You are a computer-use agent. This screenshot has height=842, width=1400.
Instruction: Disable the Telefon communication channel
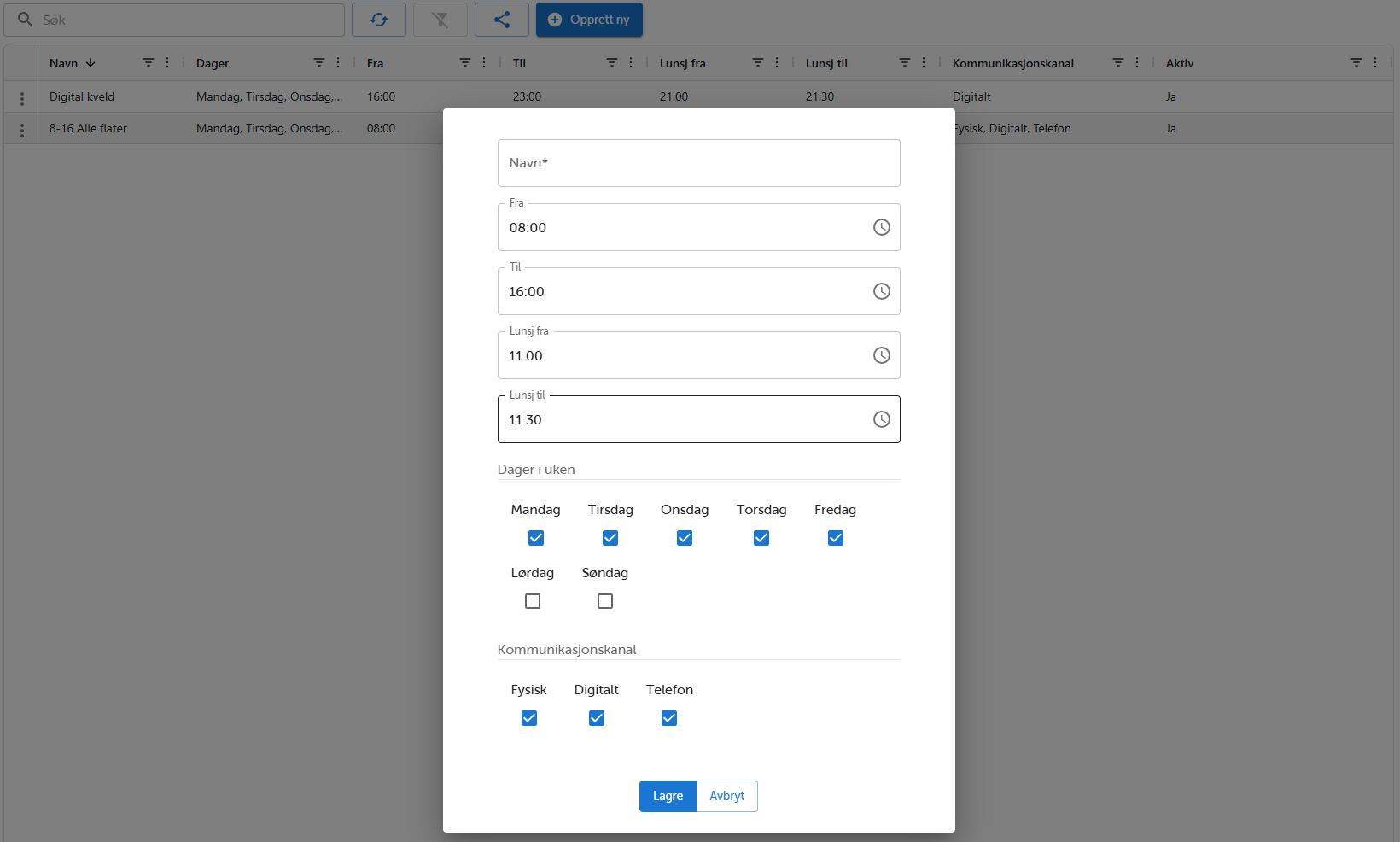coord(668,718)
